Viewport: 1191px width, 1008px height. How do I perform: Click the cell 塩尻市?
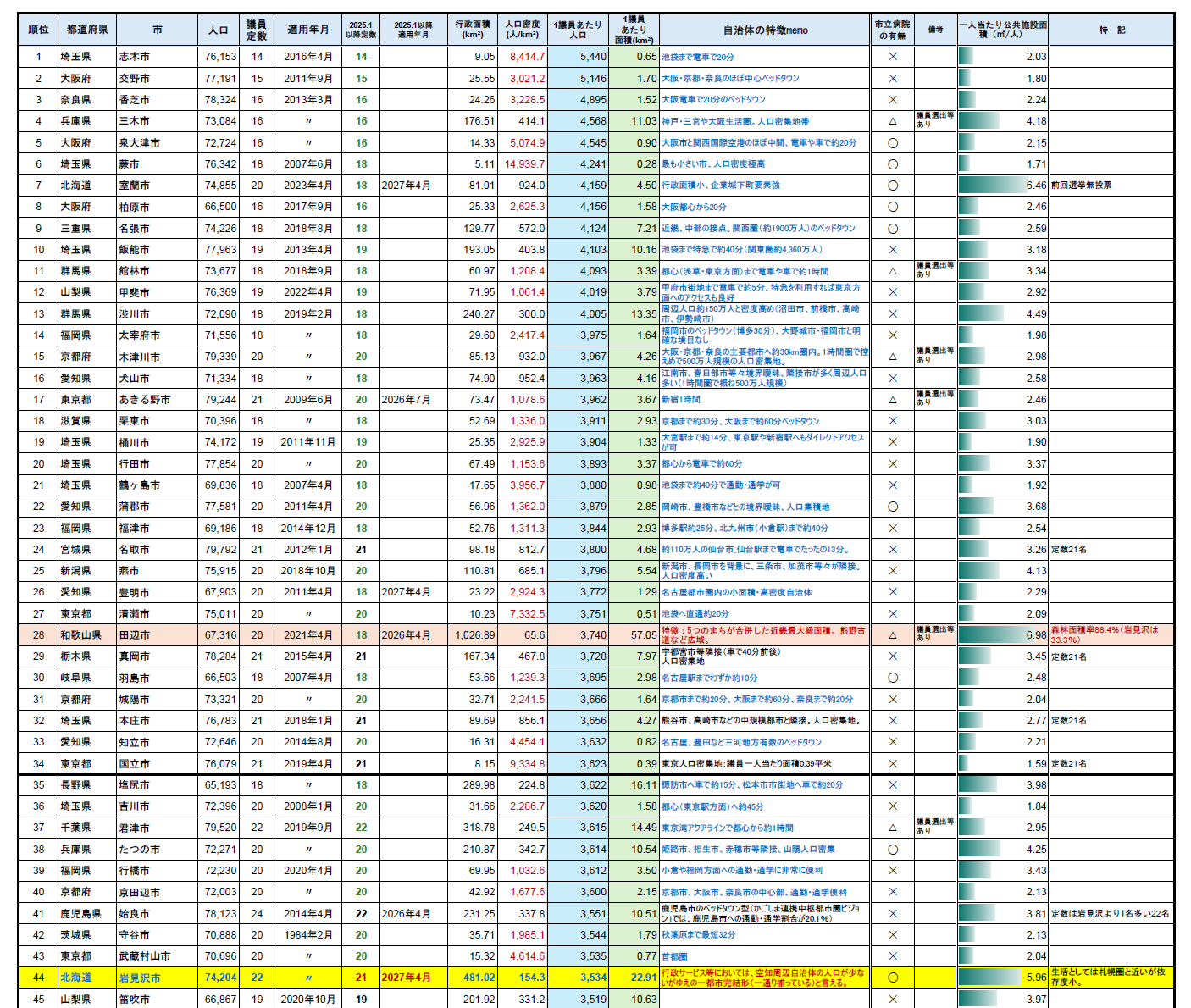click(157, 785)
